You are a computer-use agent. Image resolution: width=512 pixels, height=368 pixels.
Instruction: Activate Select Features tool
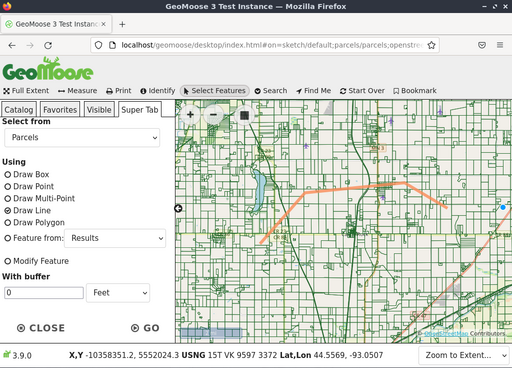[x=215, y=91]
